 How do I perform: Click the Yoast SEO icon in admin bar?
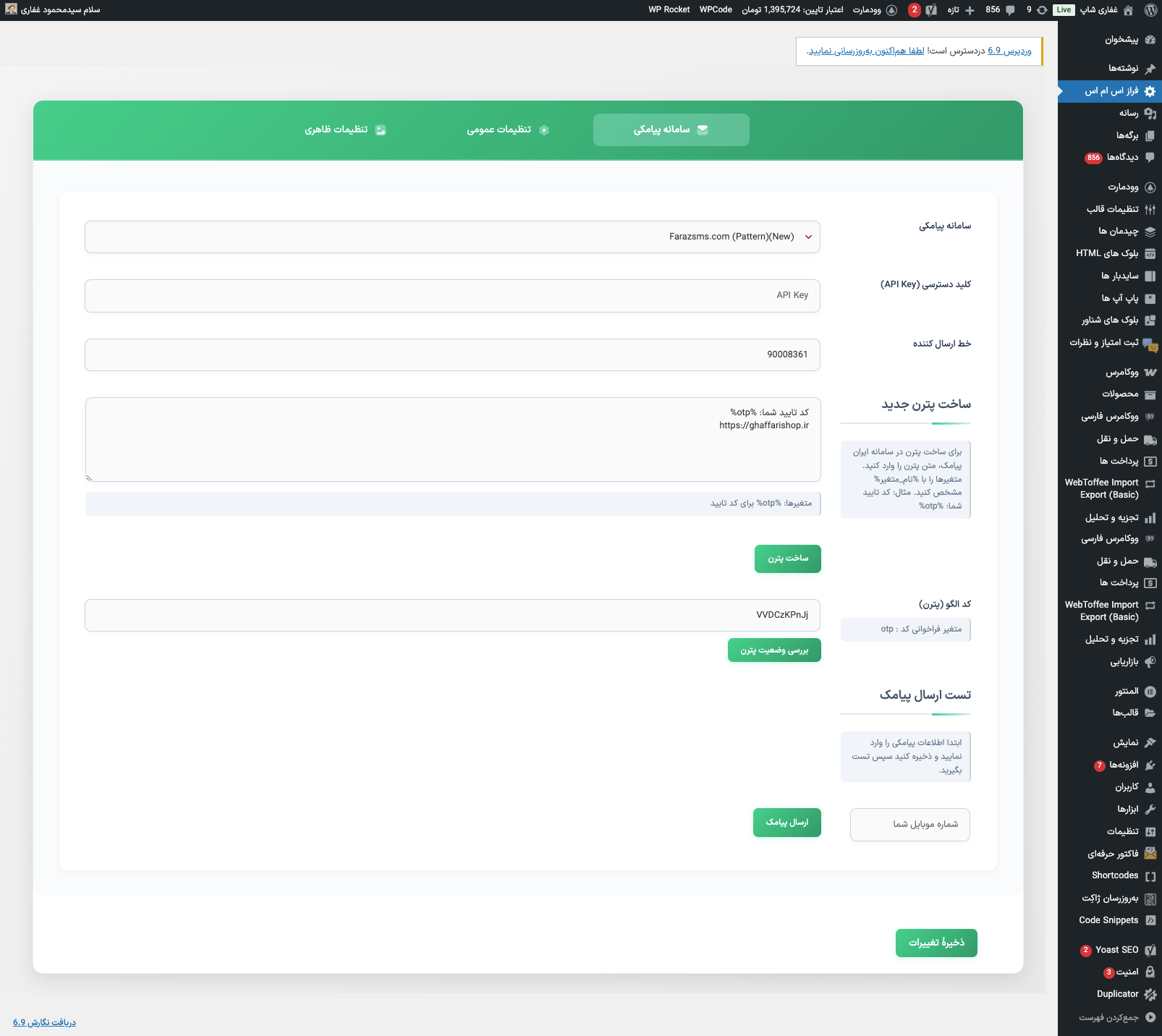click(x=931, y=10)
